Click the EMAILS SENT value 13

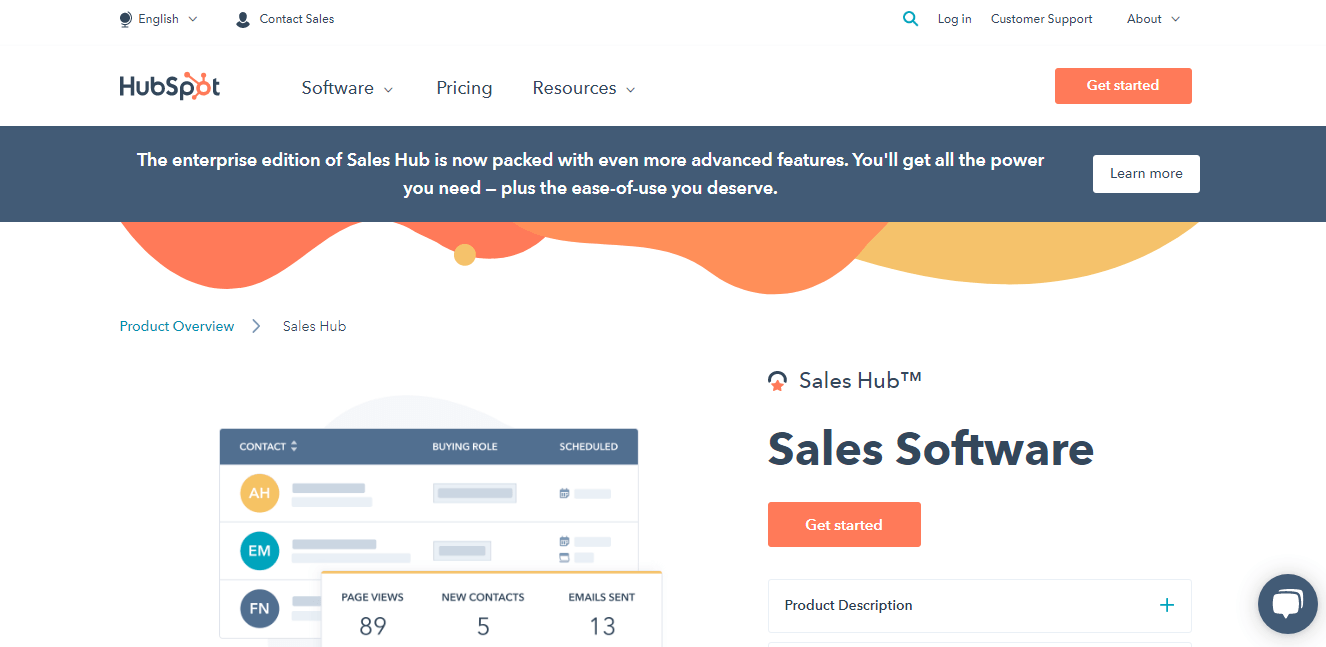click(602, 626)
